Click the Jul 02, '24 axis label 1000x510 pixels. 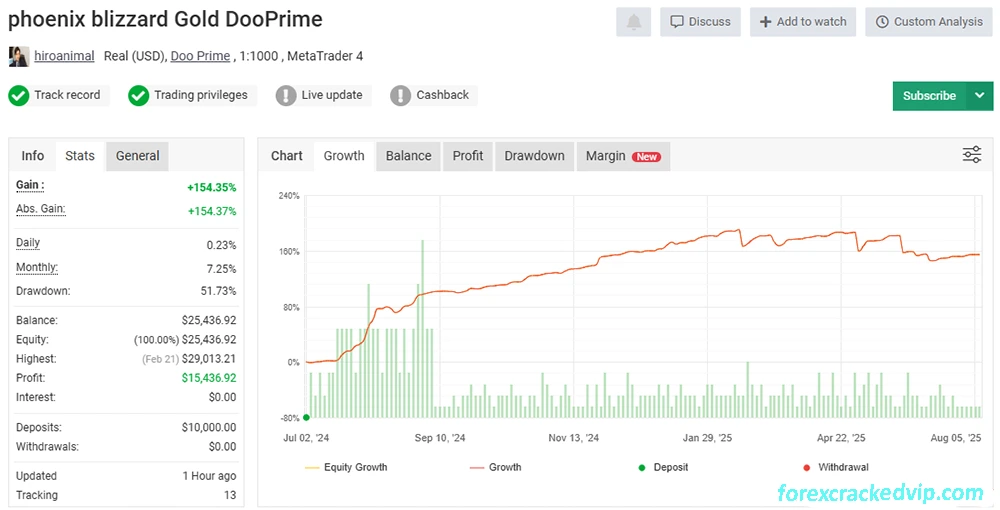[306, 438]
